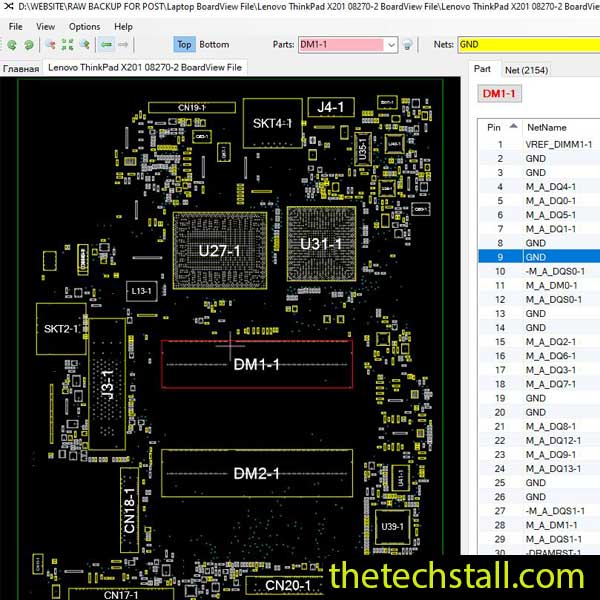Viewport: 600px width, 600px height.
Task: Click the U31-1 chip on the board
Action: (321, 244)
